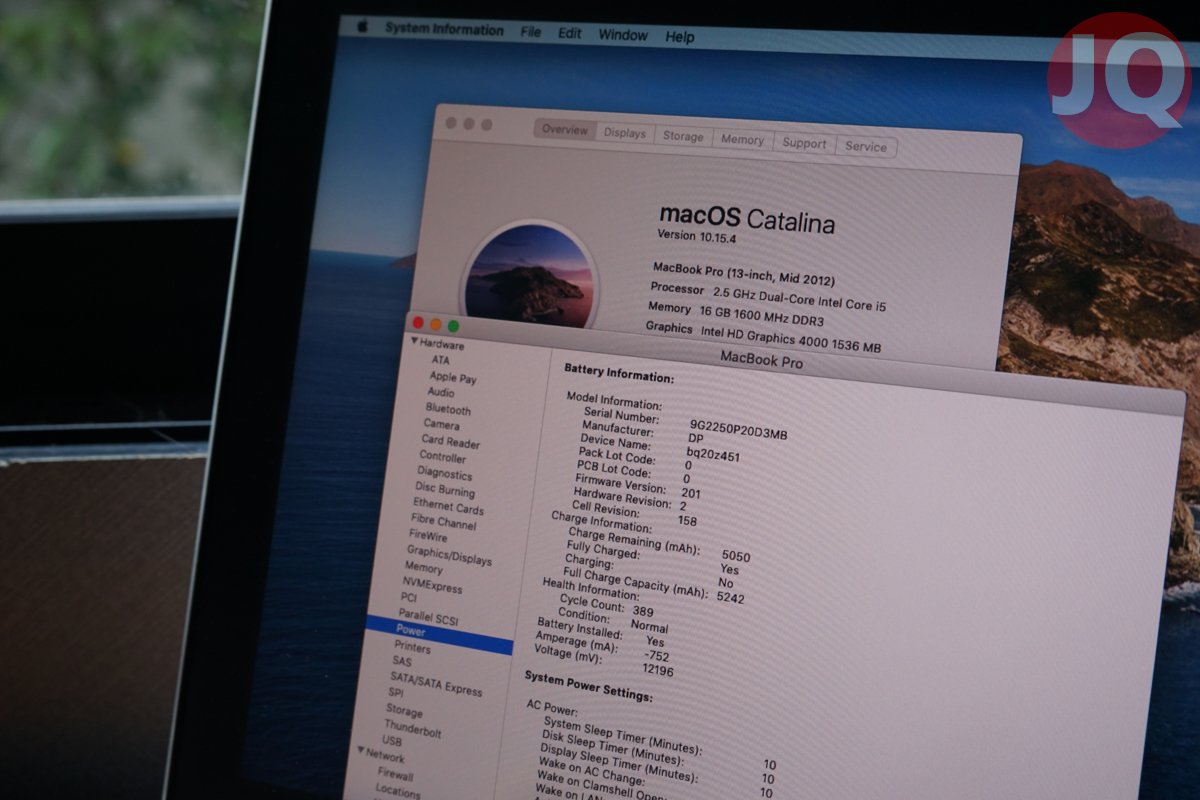The width and height of the screenshot is (1200, 800).
Task: Click the voltage value "12196"
Action: click(x=657, y=670)
